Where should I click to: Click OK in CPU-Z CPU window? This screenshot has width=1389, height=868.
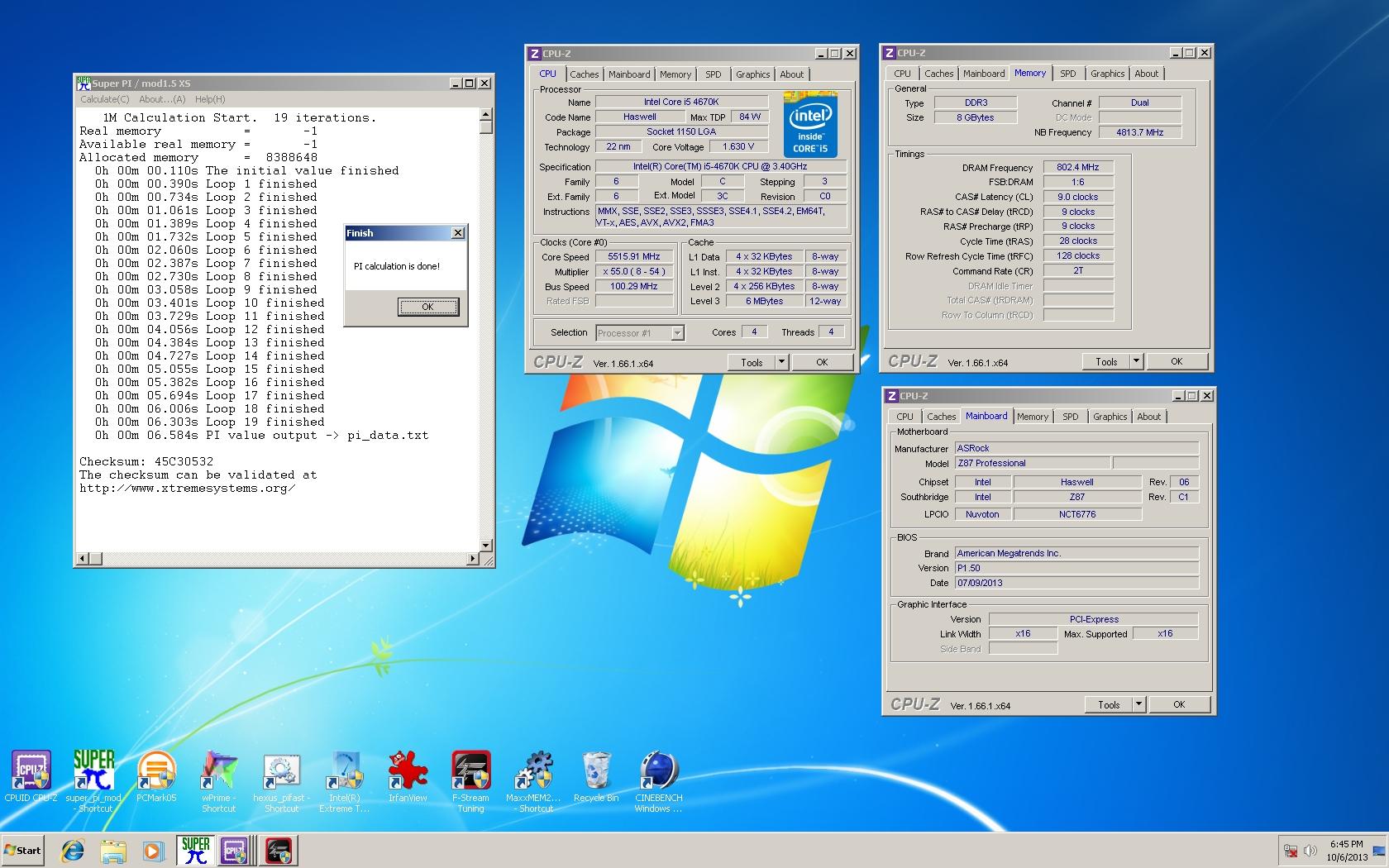(822, 362)
